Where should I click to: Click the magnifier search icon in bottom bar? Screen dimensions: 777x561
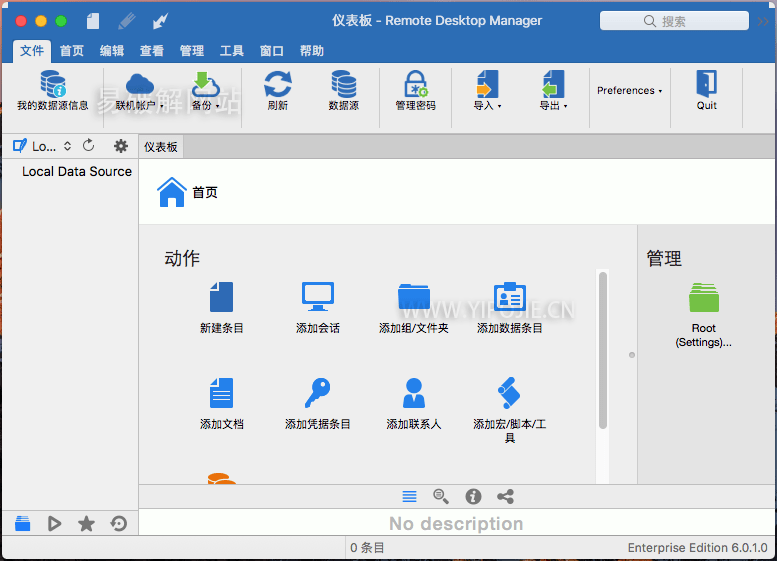point(441,497)
